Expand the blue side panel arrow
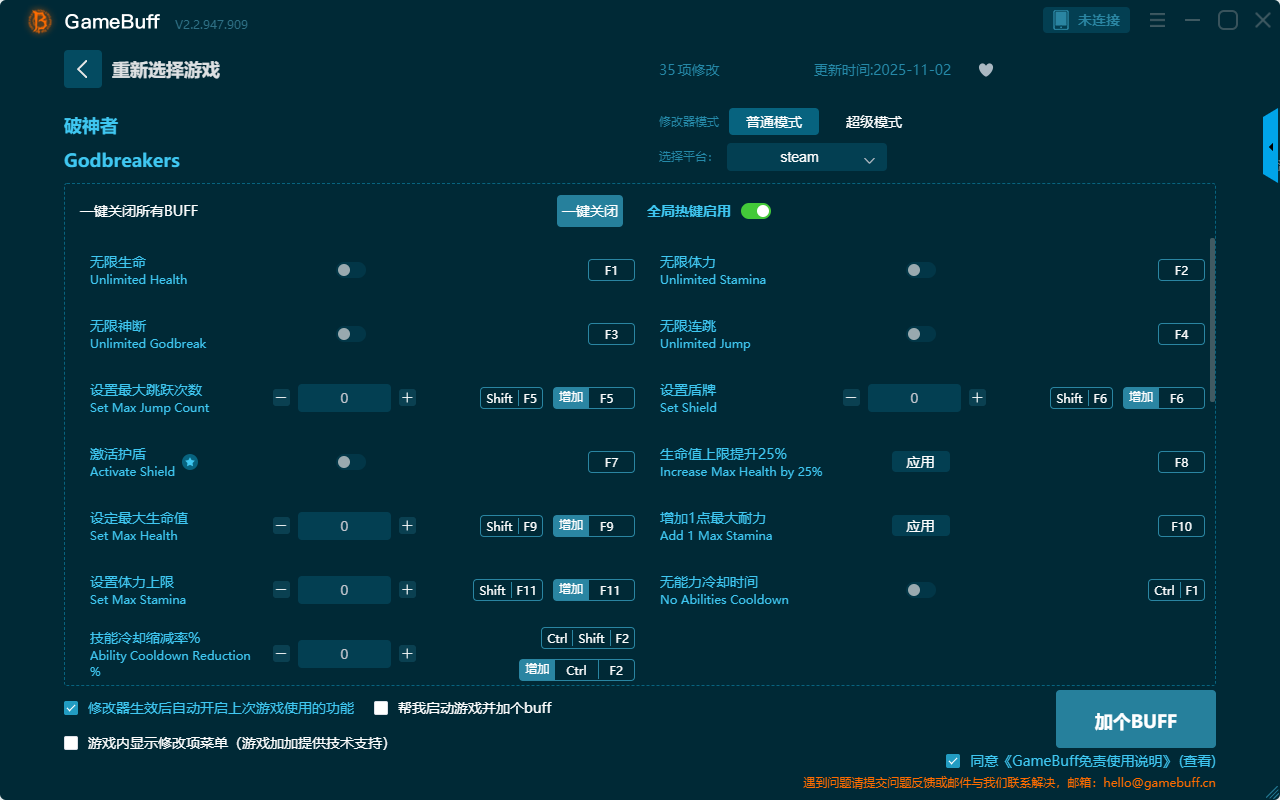 tap(1270, 147)
